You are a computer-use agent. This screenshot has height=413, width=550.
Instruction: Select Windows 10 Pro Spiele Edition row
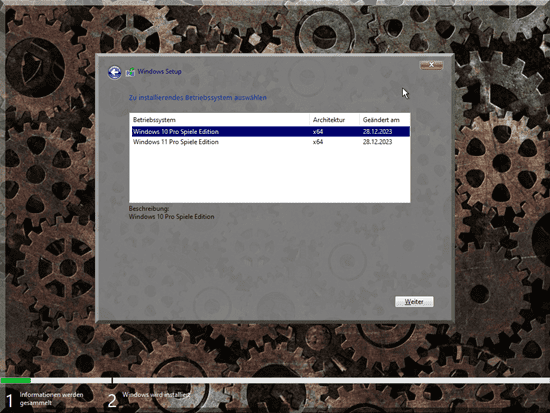pos(269,132)
